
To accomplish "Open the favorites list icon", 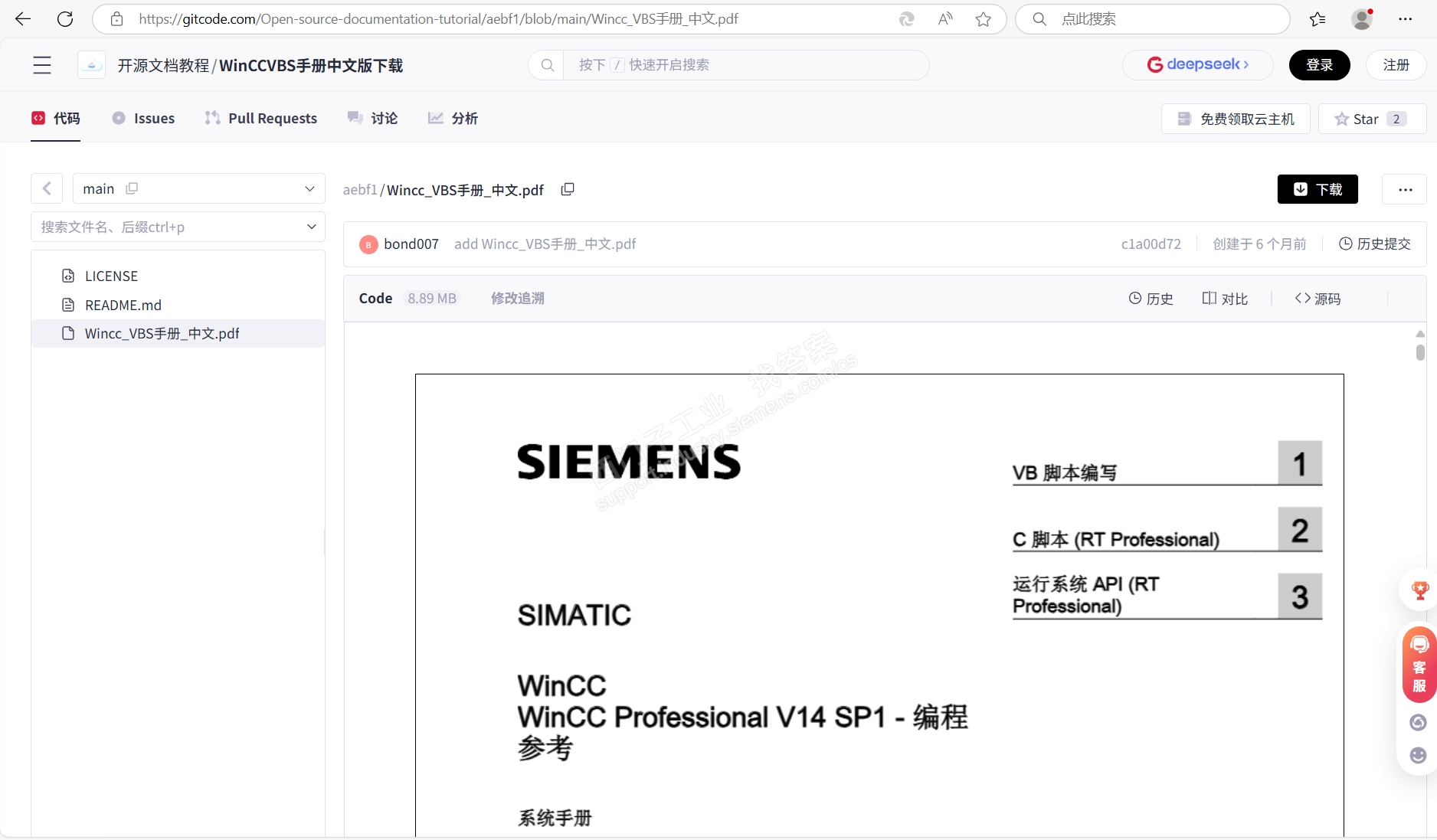I will pyautogui.click(x=1318, y=19).
